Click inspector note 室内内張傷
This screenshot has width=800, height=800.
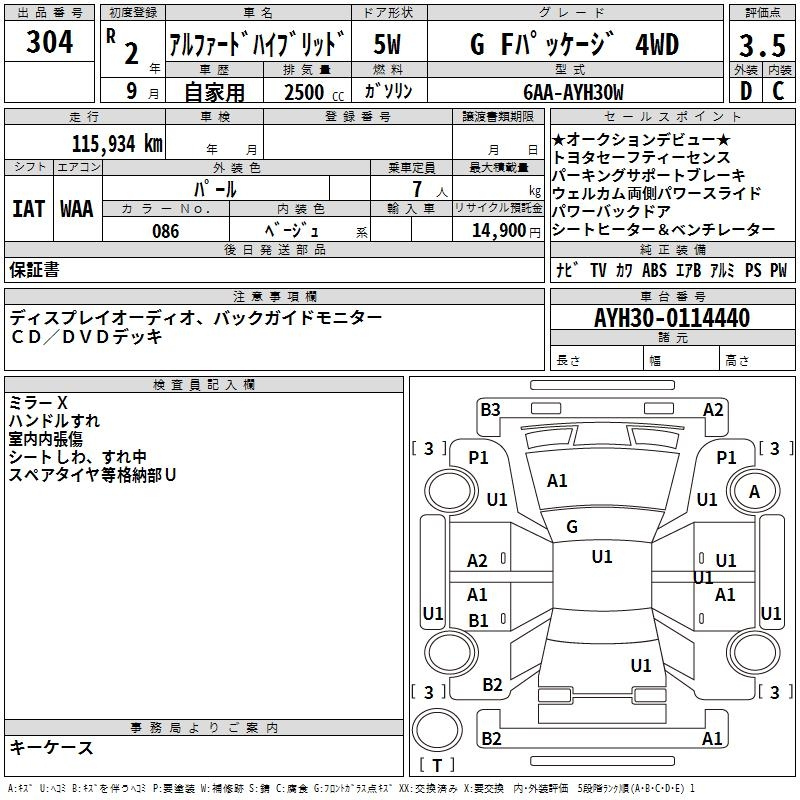pyautogui.click(x=45, y=438)
